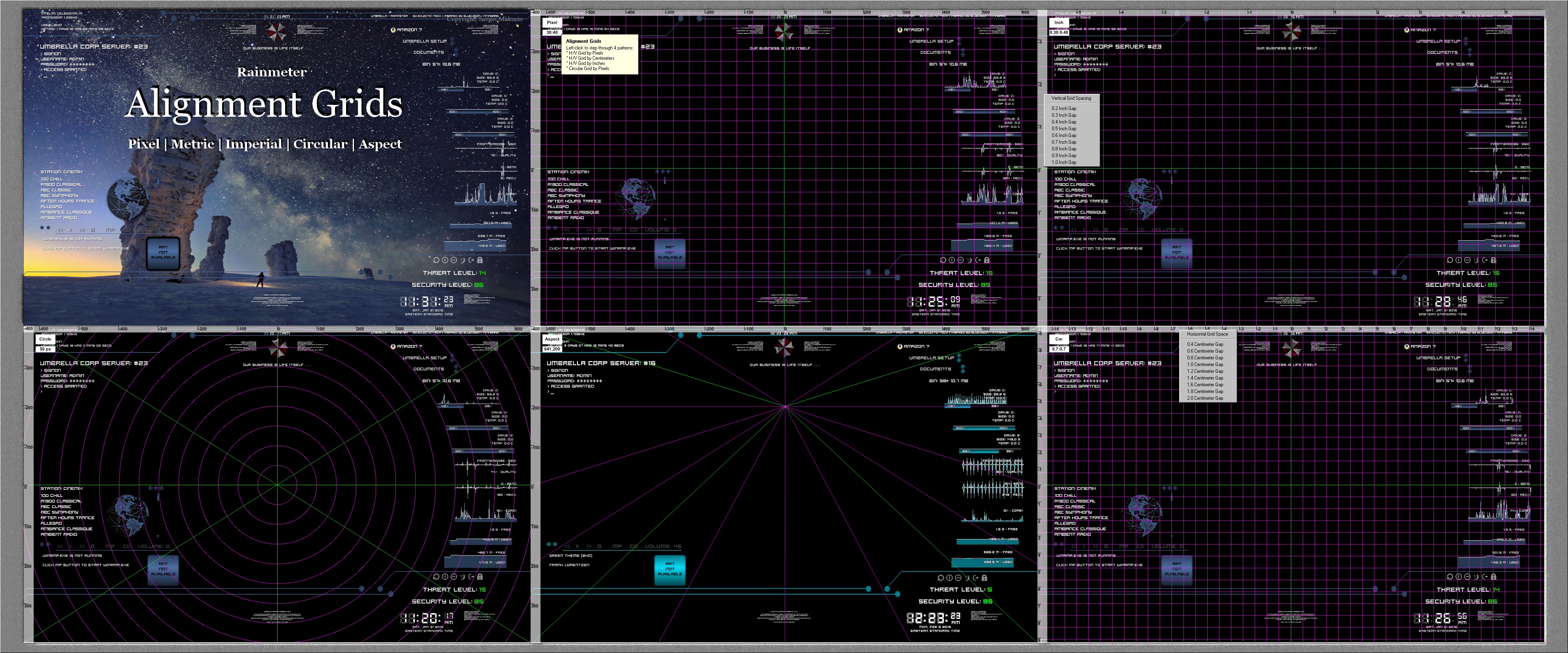1568x653 pixels.
Task: Click shutdown power icon in Cm grid panel
Action: [1458, 576]
